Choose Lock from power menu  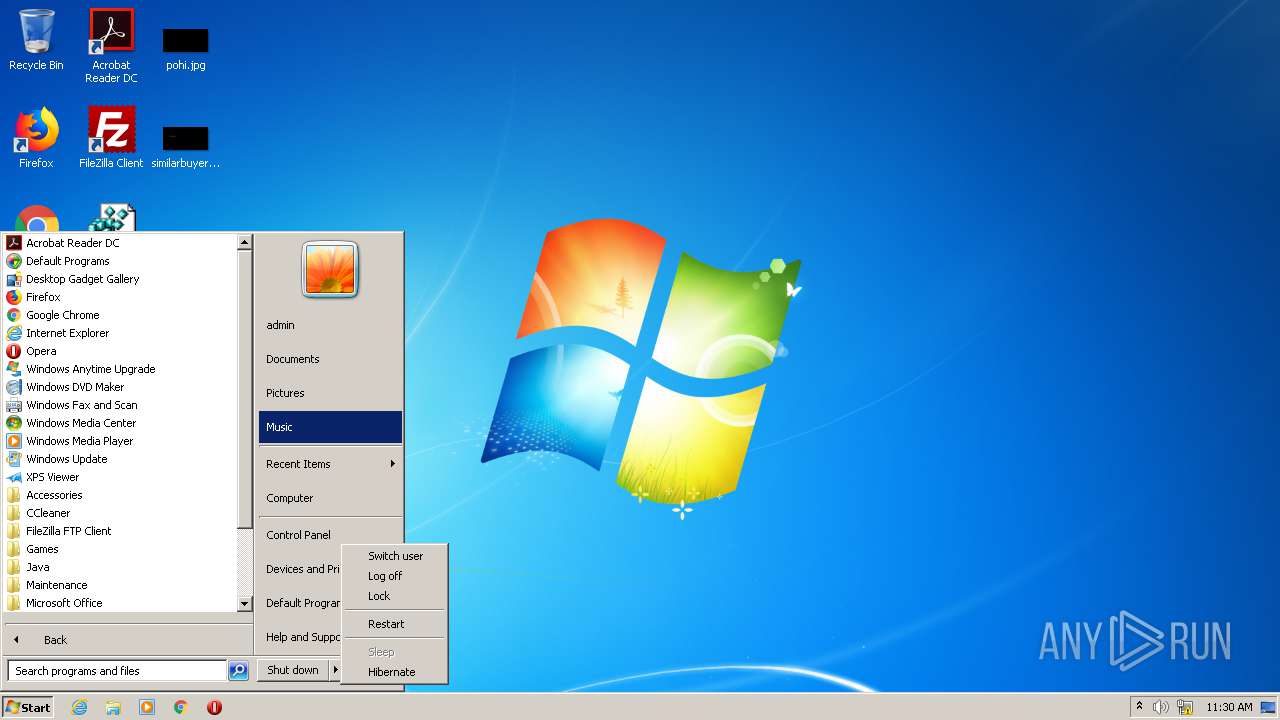pos(394,596)
